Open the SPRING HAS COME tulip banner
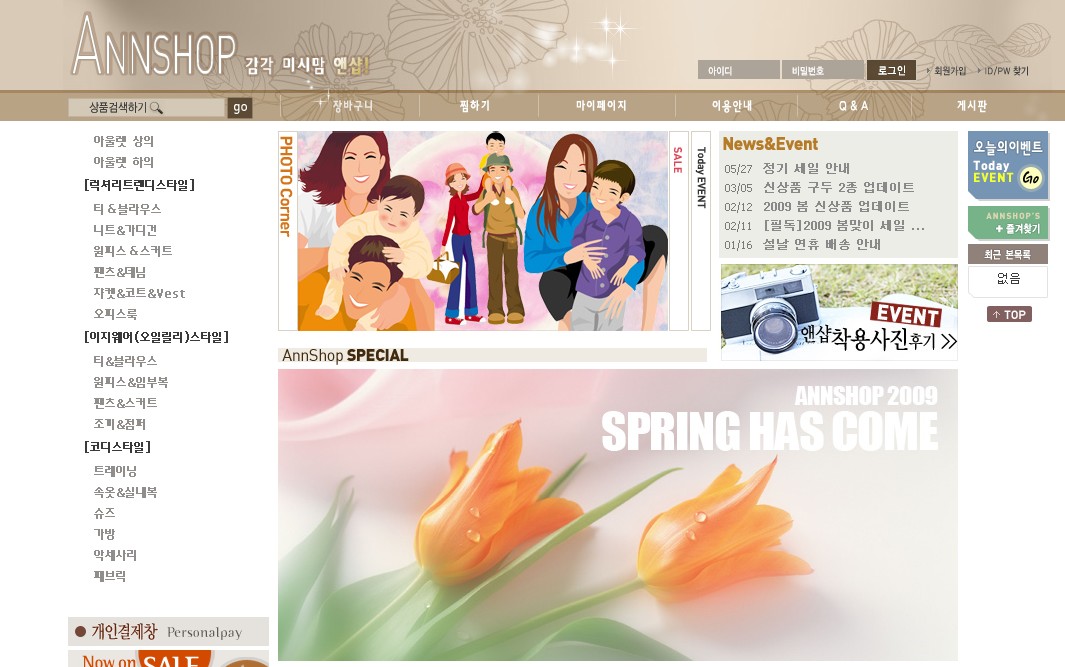Screen dimensions: 1065x667 pos(618,515)
